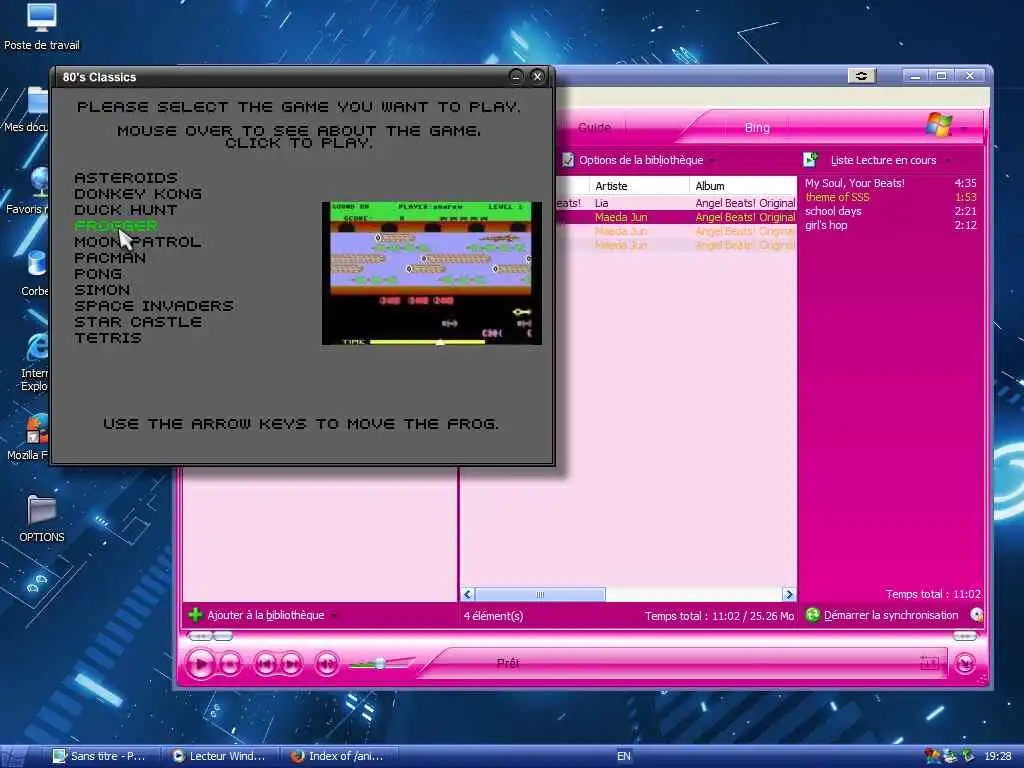
Task: Click Démarrer la synchronisation
Action: [891, 615]
